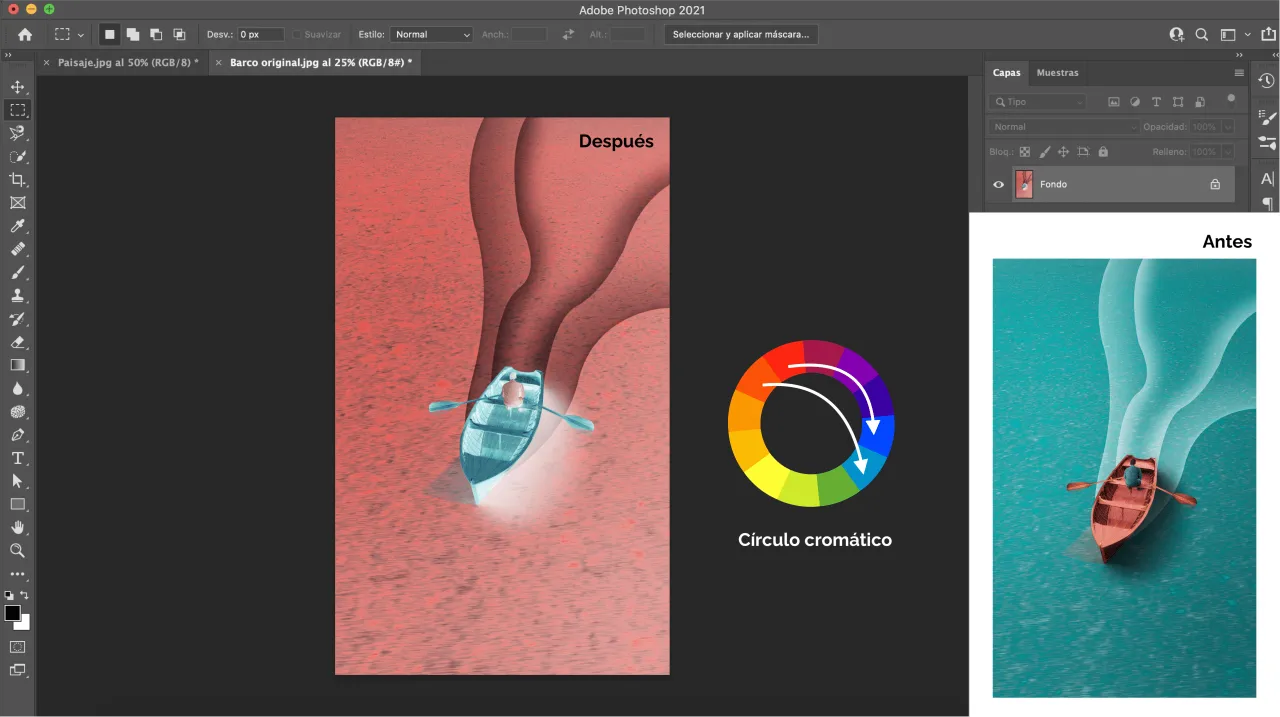The width and height of the screenshot is (1280, 717).
Task: Choose the Clone Stamp tool
Action: 18,296
